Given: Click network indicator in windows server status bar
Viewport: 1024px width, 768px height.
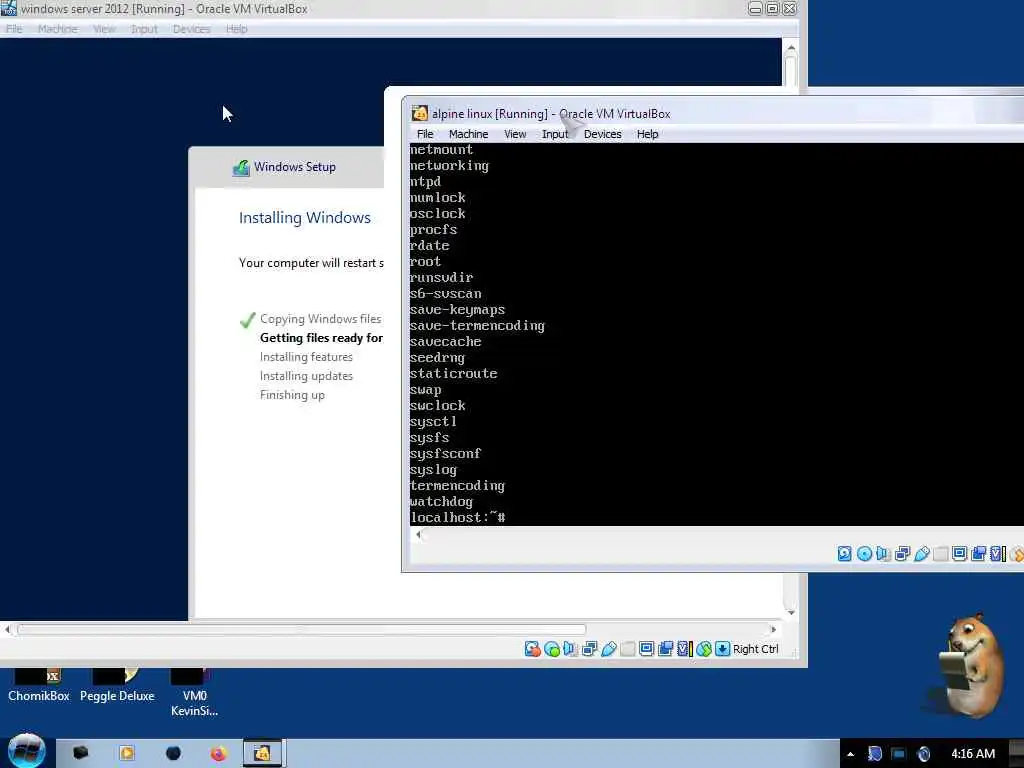Looking at the screenshot, I should pos(590,649).
